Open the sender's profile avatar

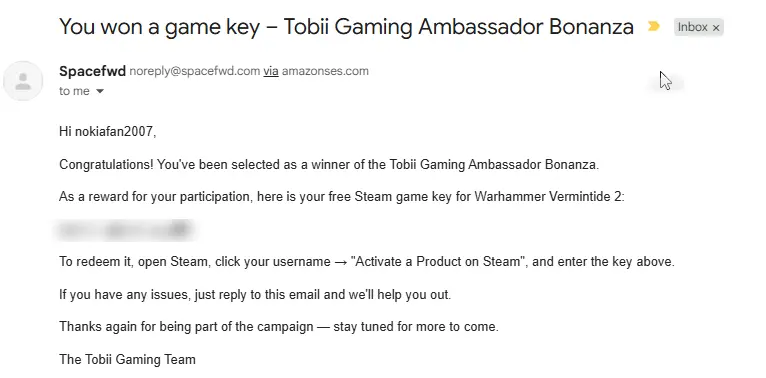[23, 81]
